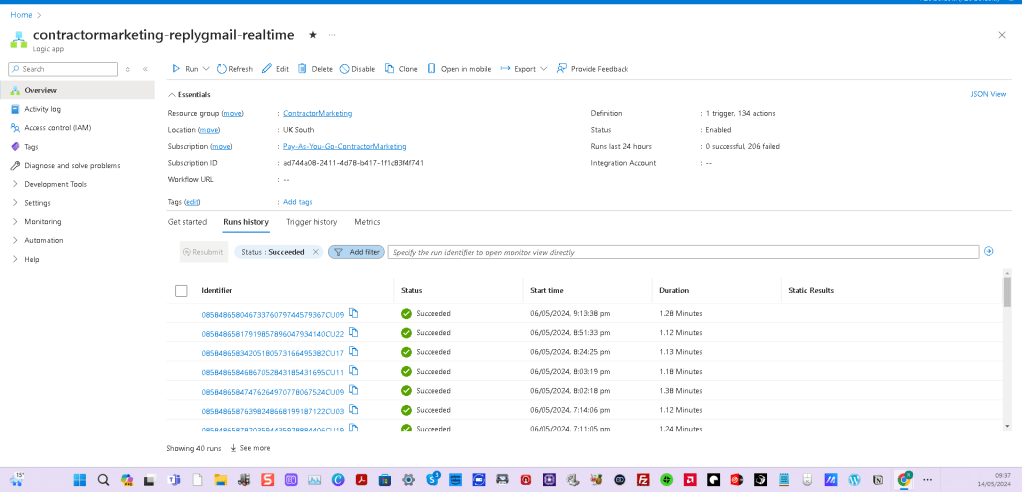The height and width of the screenshot is (492, 1022).
Task: Copy identifier of 9:13:38 pm run
Action: pyautogui.click(x=354, y=313)
